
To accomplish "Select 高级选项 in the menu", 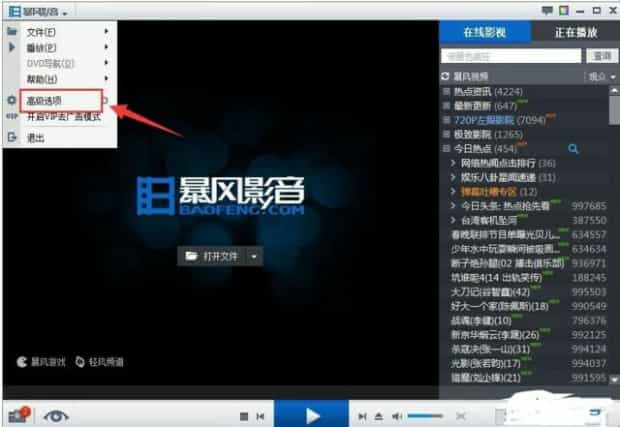I will tap(44, 101).
